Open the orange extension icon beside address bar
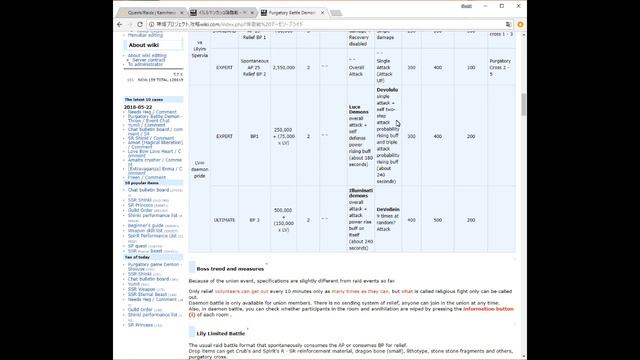The width and height of the screenshot is (640, 360). pos(520,24)
